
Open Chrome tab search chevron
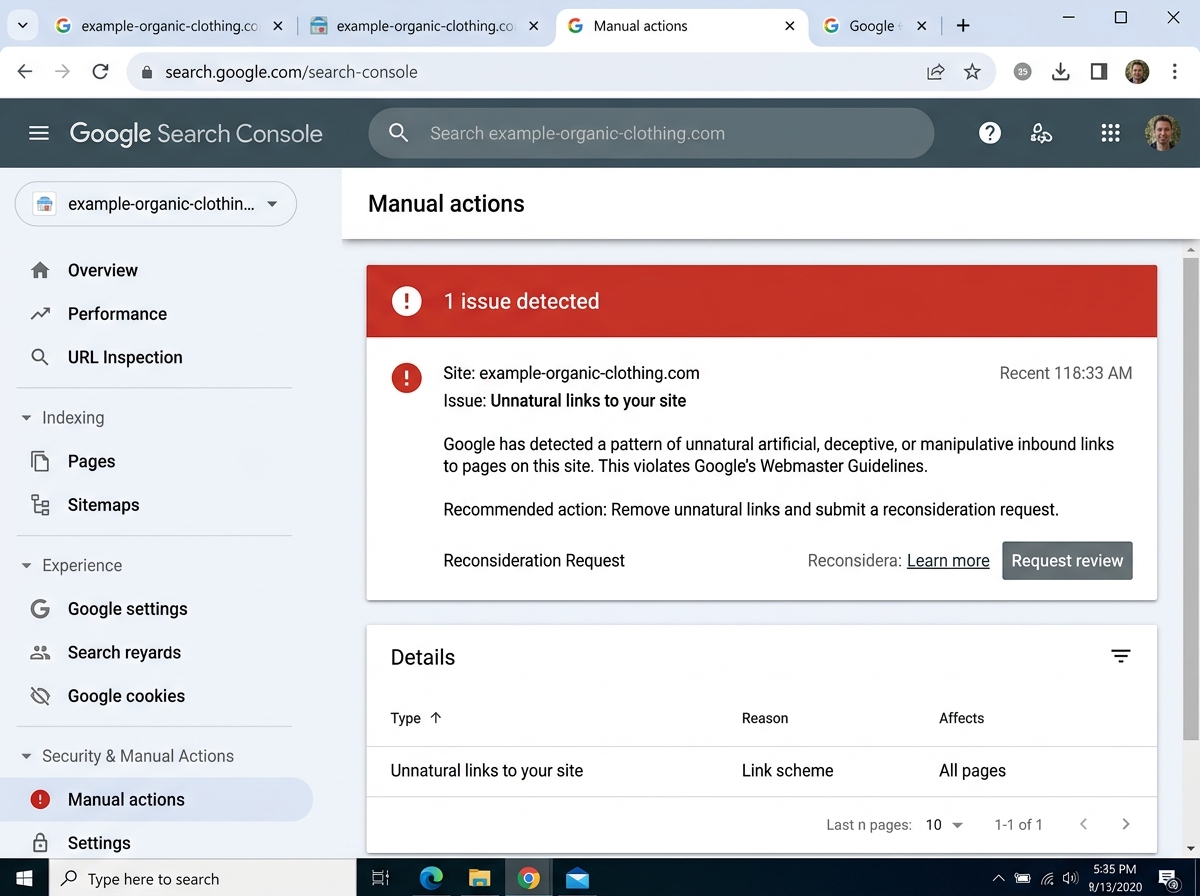(x=23, y=25)
